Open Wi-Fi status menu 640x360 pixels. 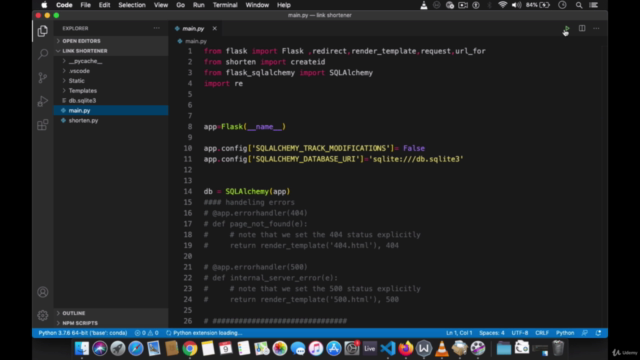tap(502, 5)
